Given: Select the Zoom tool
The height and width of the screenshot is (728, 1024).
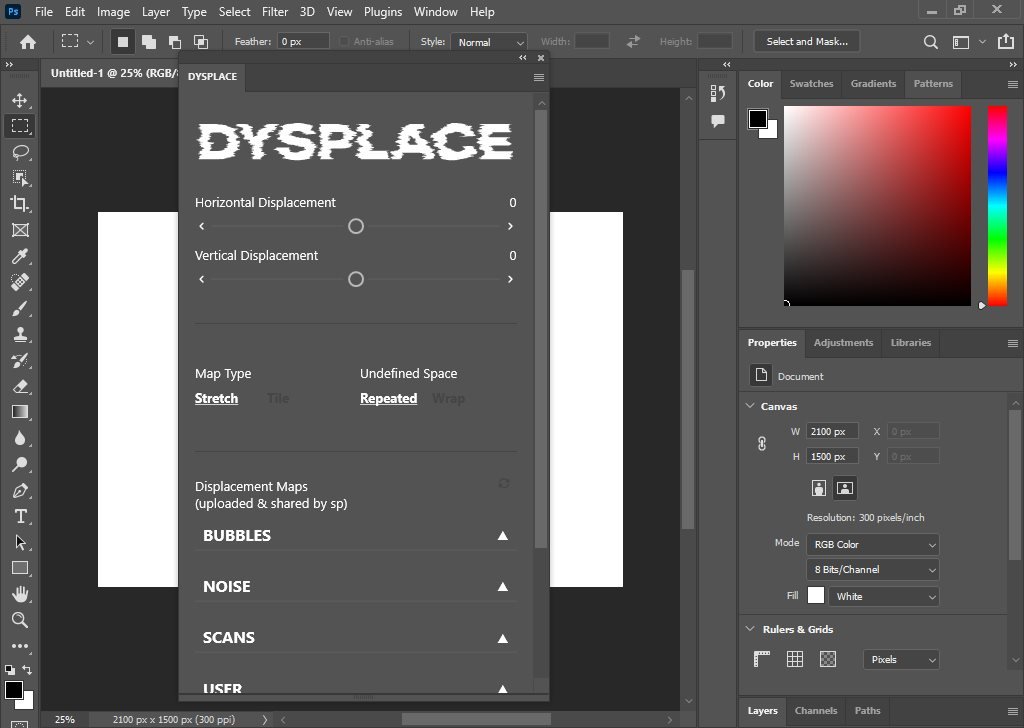Looking at the screenshot, I should (20, 620).
